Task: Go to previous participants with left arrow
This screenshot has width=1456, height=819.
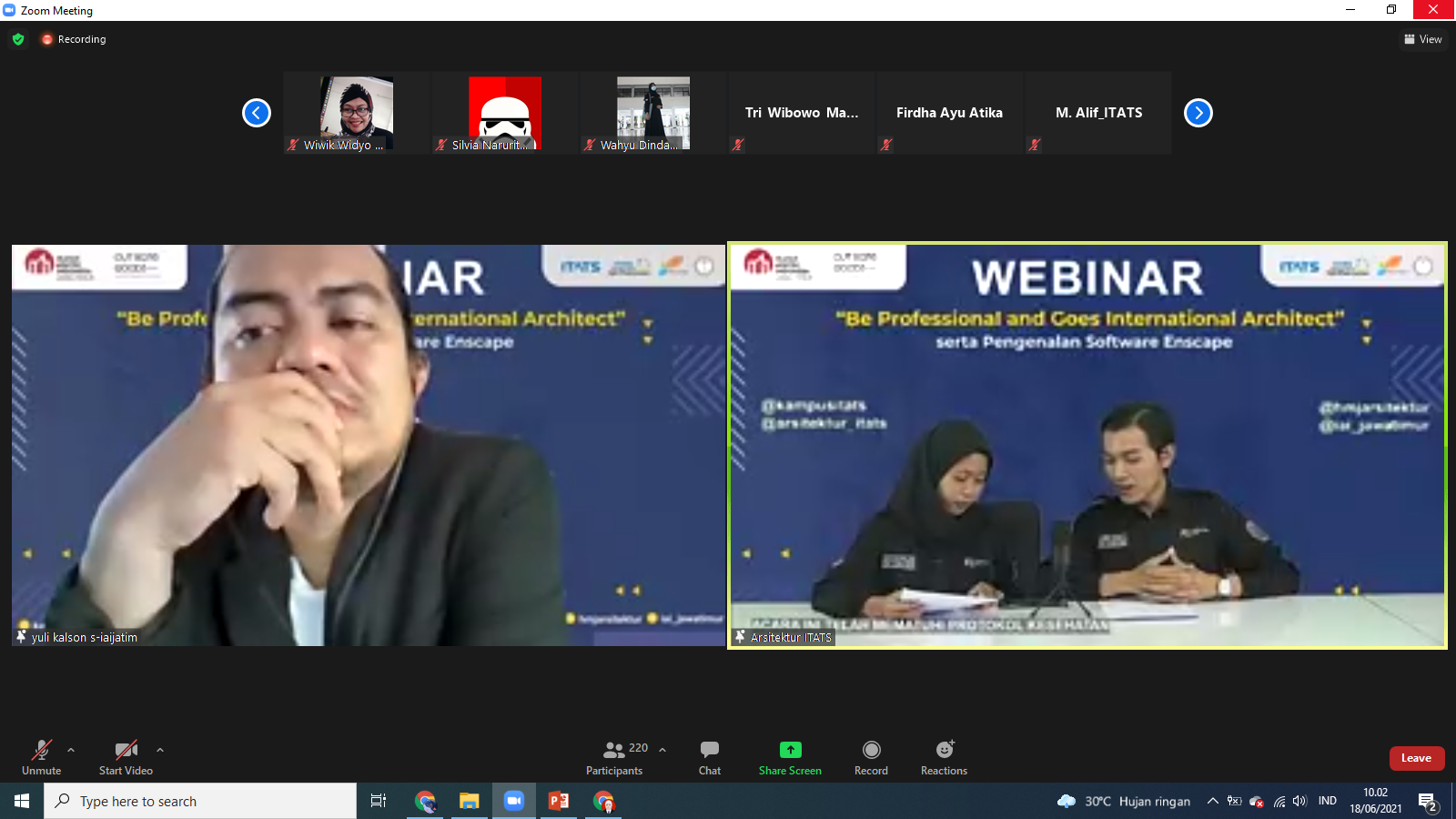Action: (x=257, y=113)
